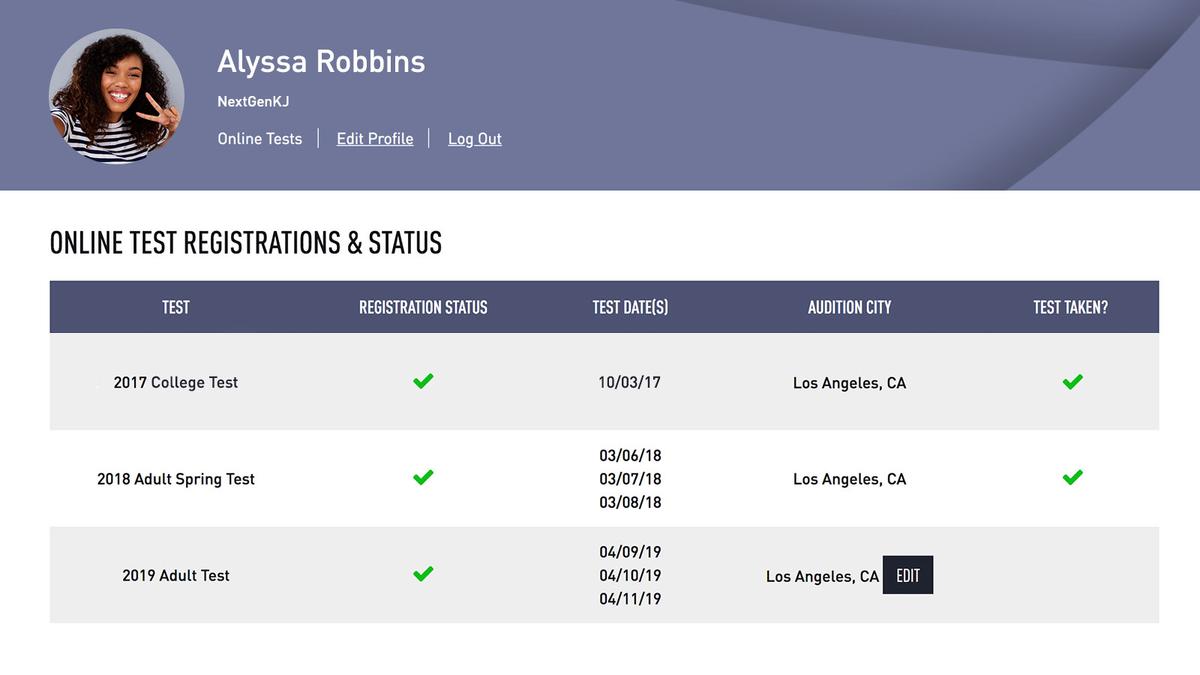The height and width of the screenshot is (675, 1200).
Task: Select the Audition City column header
Action: tap(849, 307)
